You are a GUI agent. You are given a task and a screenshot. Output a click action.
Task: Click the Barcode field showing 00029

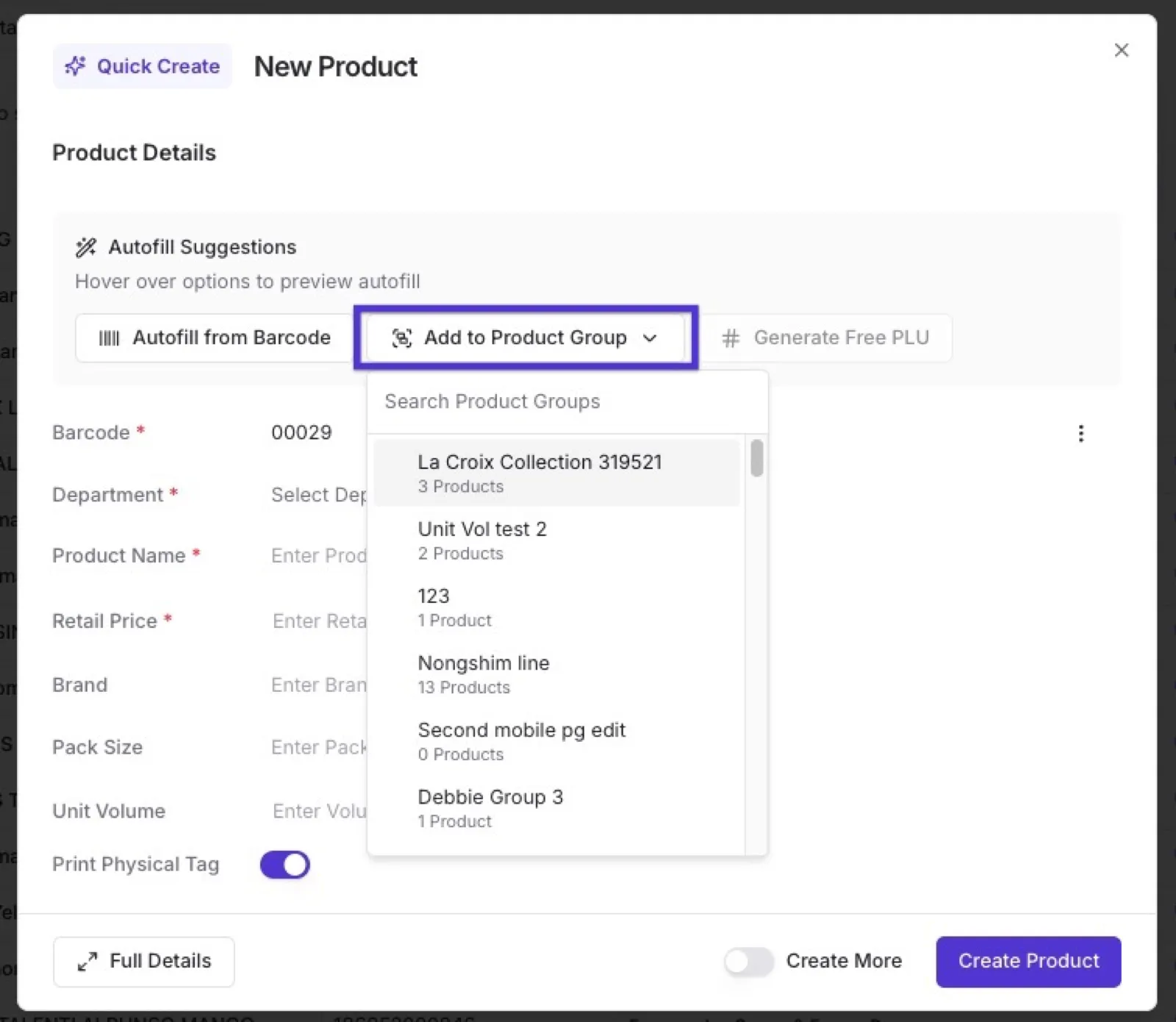(x=301, y=432)
